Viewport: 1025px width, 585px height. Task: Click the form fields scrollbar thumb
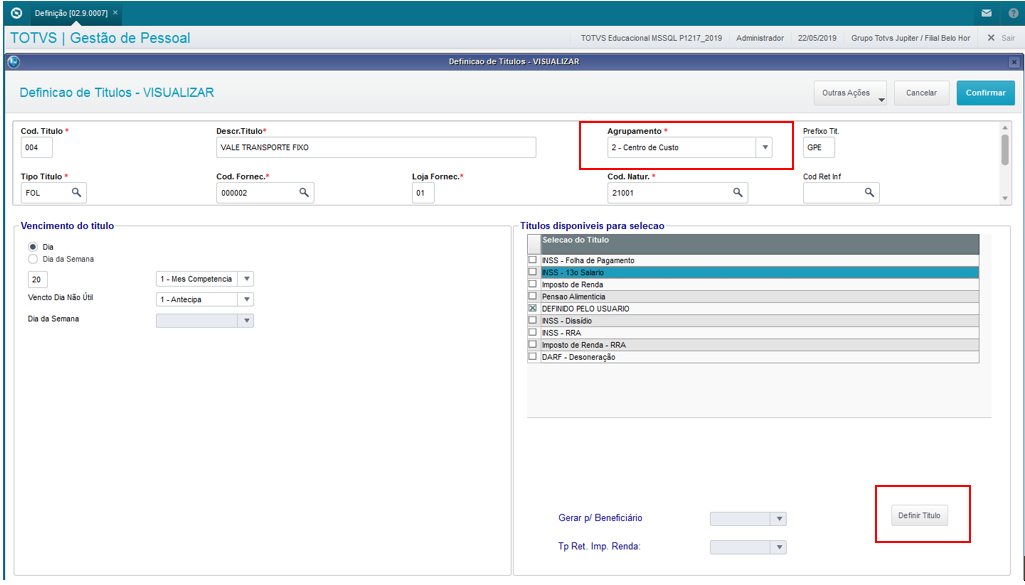pos(1005,150)
